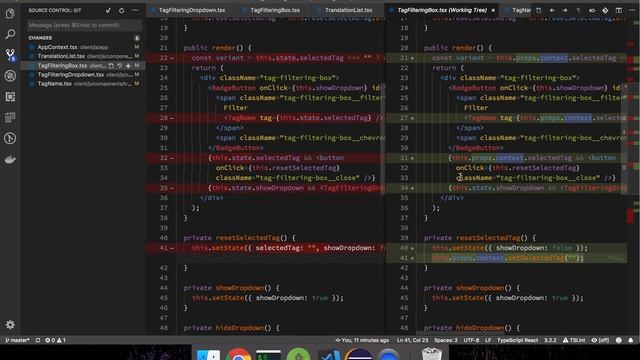Open the errors and warnings status bar counter
640x360 pixels.
pyautogui.click(x=55, y=340)
